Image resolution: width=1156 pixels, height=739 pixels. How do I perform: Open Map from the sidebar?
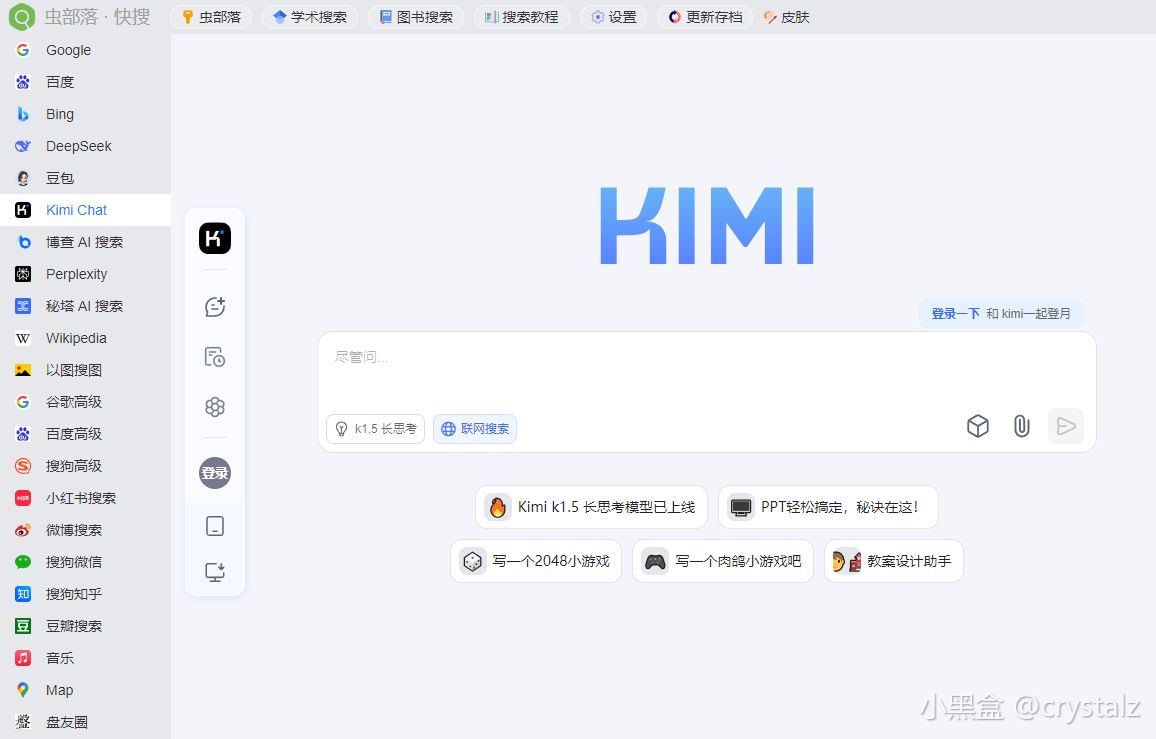click(86, 690)
